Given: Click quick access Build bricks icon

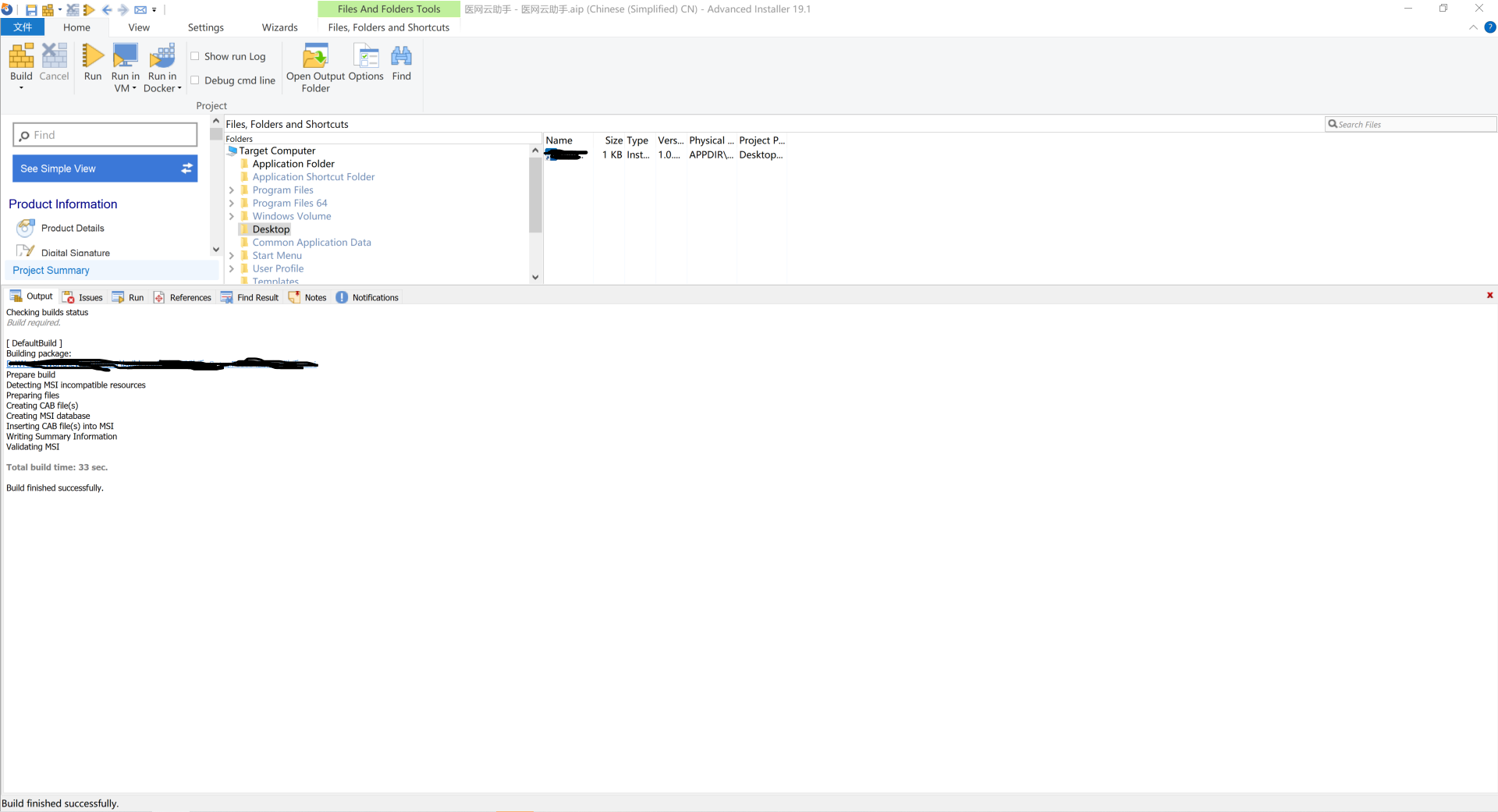Looking at the screenshot, I should 48,9.
